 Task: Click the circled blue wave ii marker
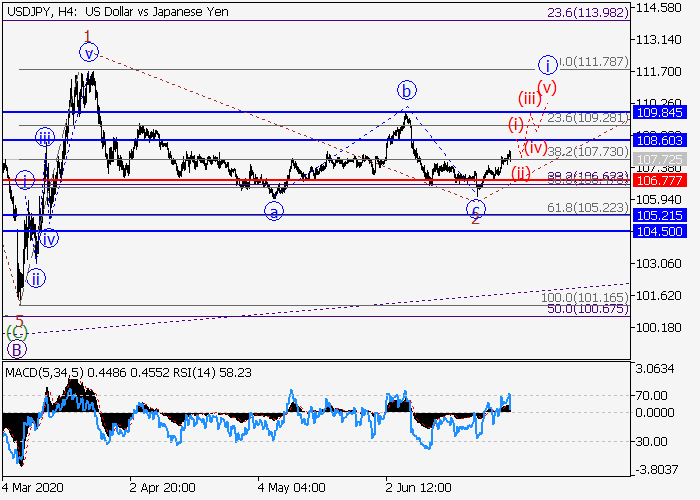tap(36, 277)
